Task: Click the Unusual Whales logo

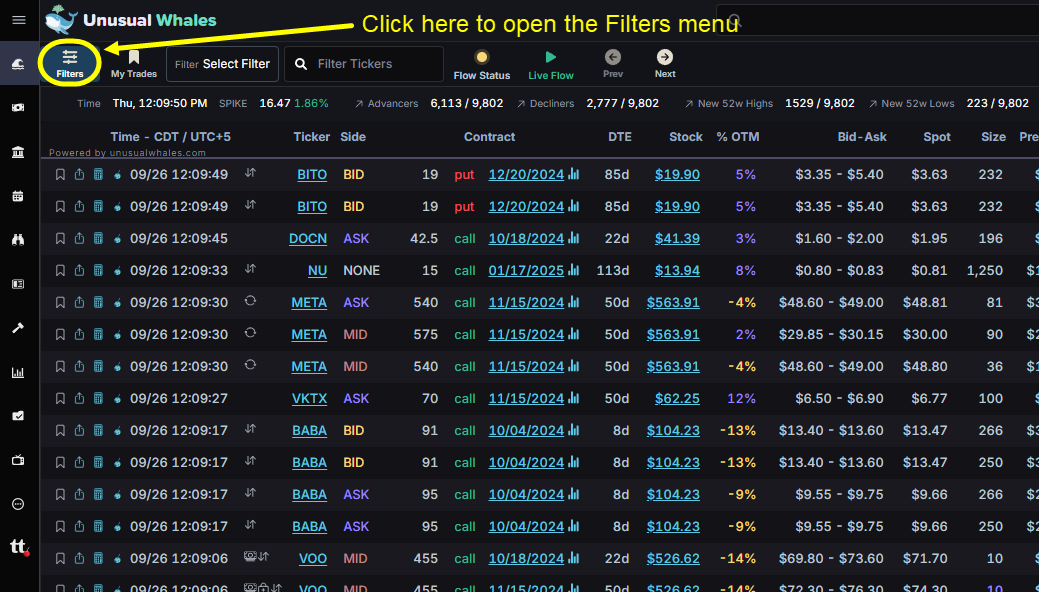Action: tap(131, 20)
